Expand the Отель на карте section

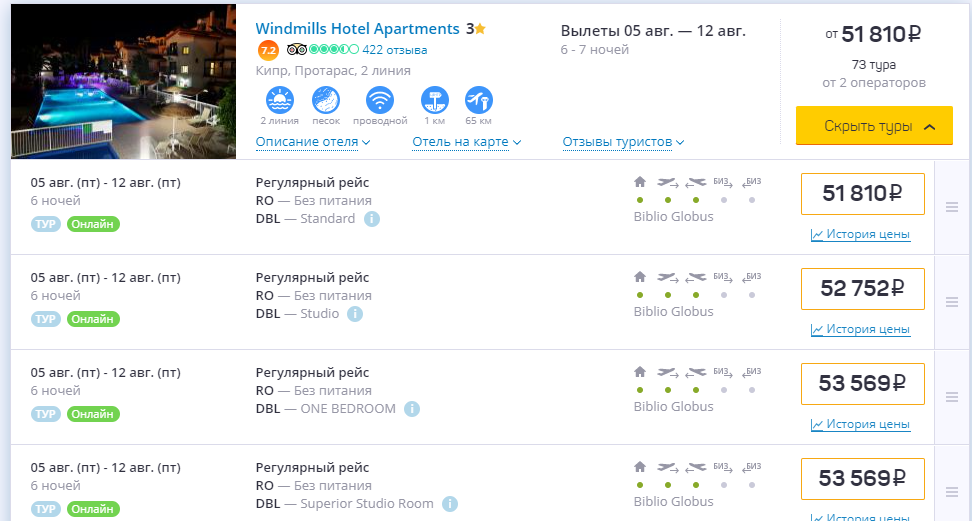click(x=467, y=142)
